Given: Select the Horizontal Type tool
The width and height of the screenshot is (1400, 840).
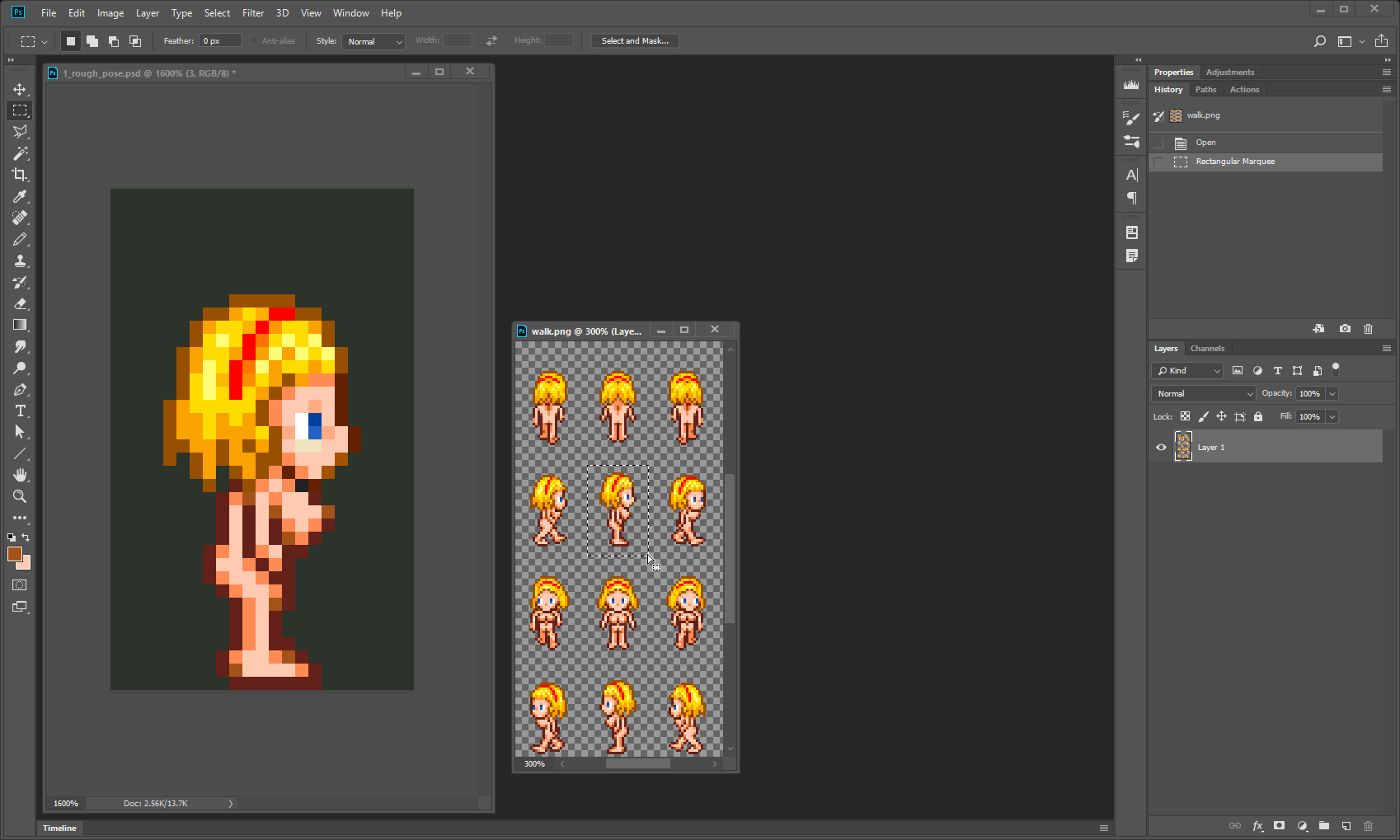Looking at the screenshot, I should pyautogui.click(x=20, y=411).
